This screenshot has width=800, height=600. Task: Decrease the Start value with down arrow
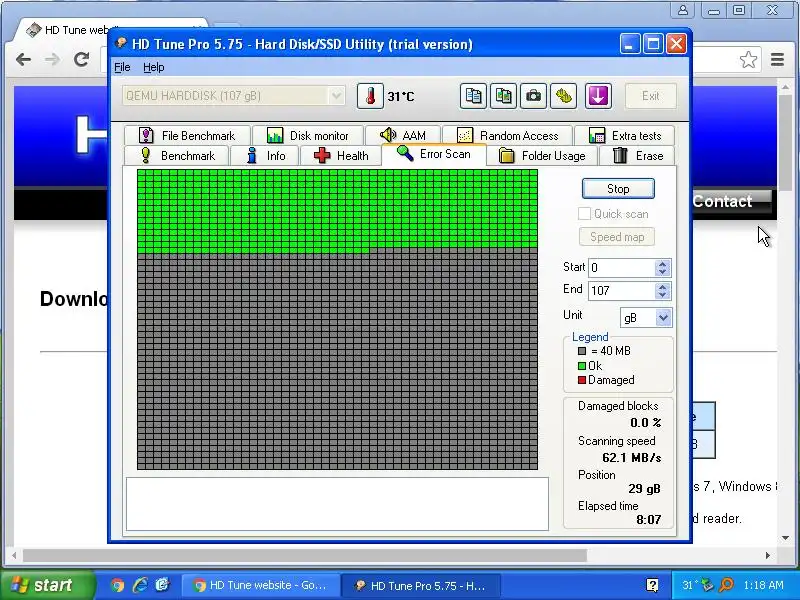(x=662, y=272)
